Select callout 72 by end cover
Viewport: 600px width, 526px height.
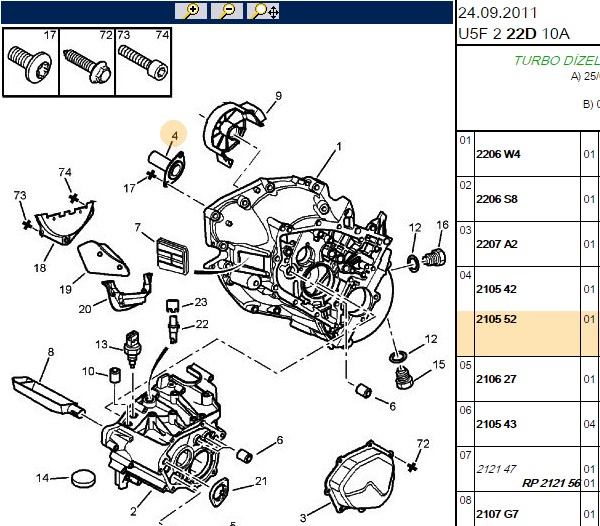click(x=423, y=443)
